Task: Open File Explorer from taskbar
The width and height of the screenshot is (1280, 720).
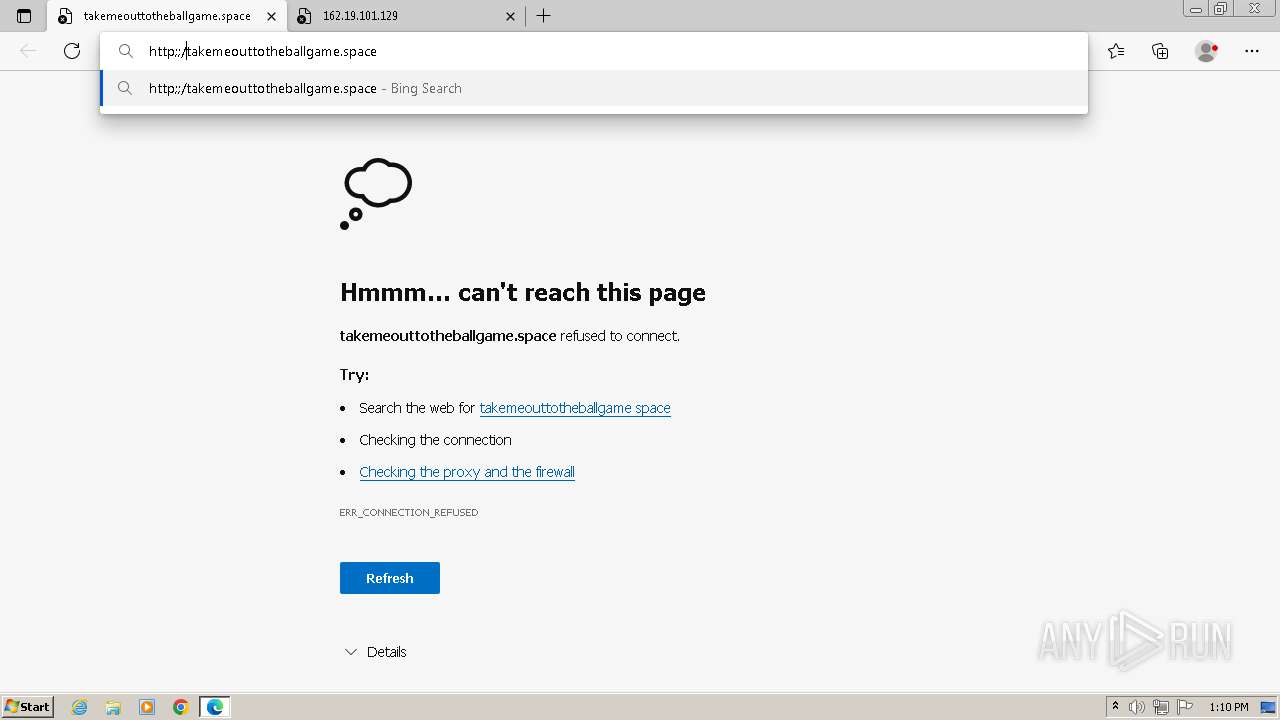Action: pos(113,707)
